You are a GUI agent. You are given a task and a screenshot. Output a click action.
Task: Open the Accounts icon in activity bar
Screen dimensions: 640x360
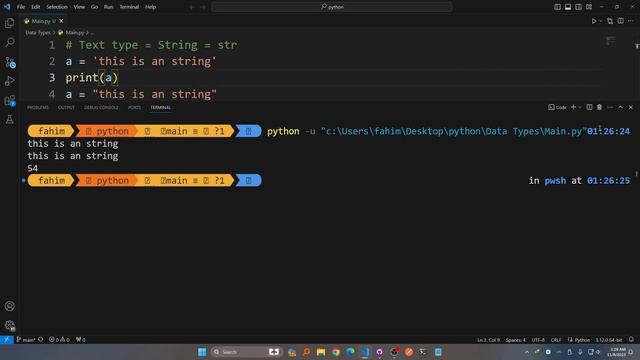coord(9,306)
